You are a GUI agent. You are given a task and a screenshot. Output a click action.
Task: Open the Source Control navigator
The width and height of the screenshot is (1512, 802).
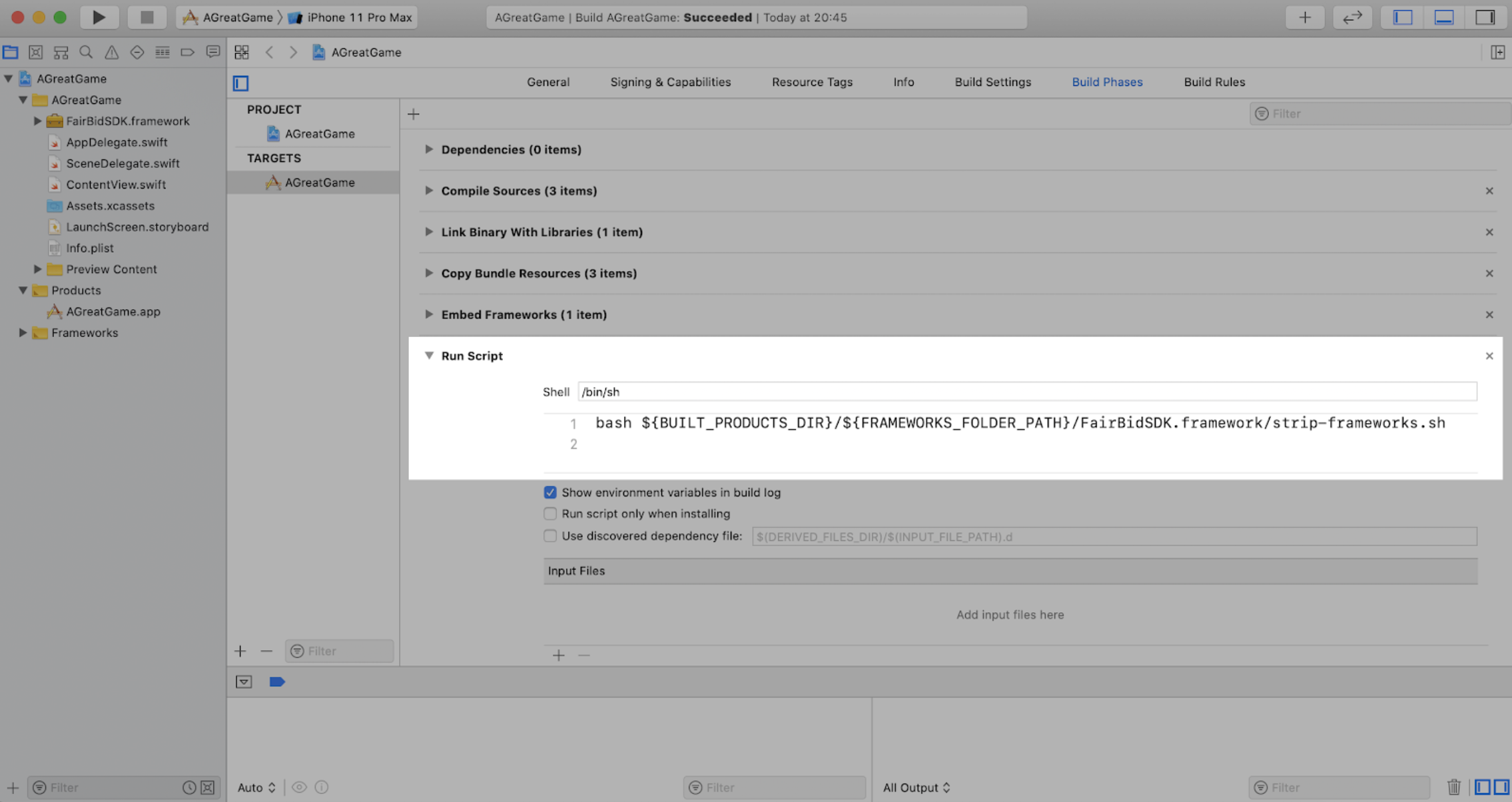click(x=36, y=52)
